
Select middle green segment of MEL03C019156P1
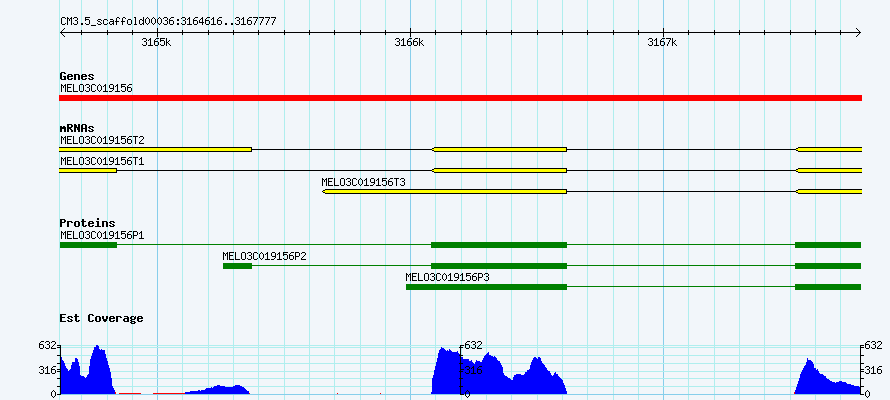(499, 245)
